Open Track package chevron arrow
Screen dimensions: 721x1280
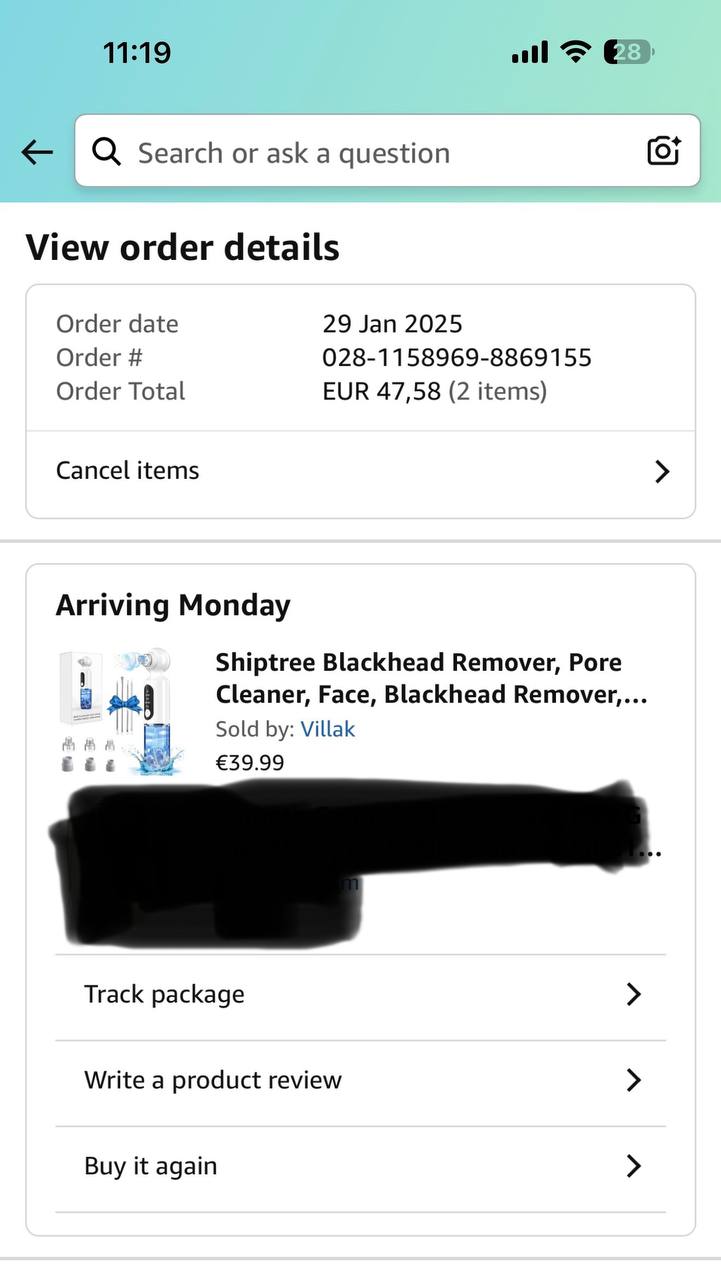tap(633, 994)
